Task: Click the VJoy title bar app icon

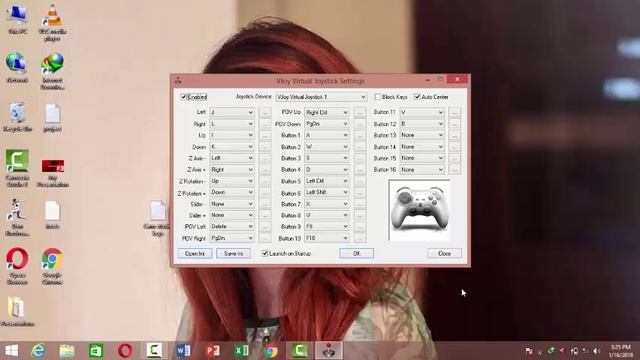Action: coord(178,81)
